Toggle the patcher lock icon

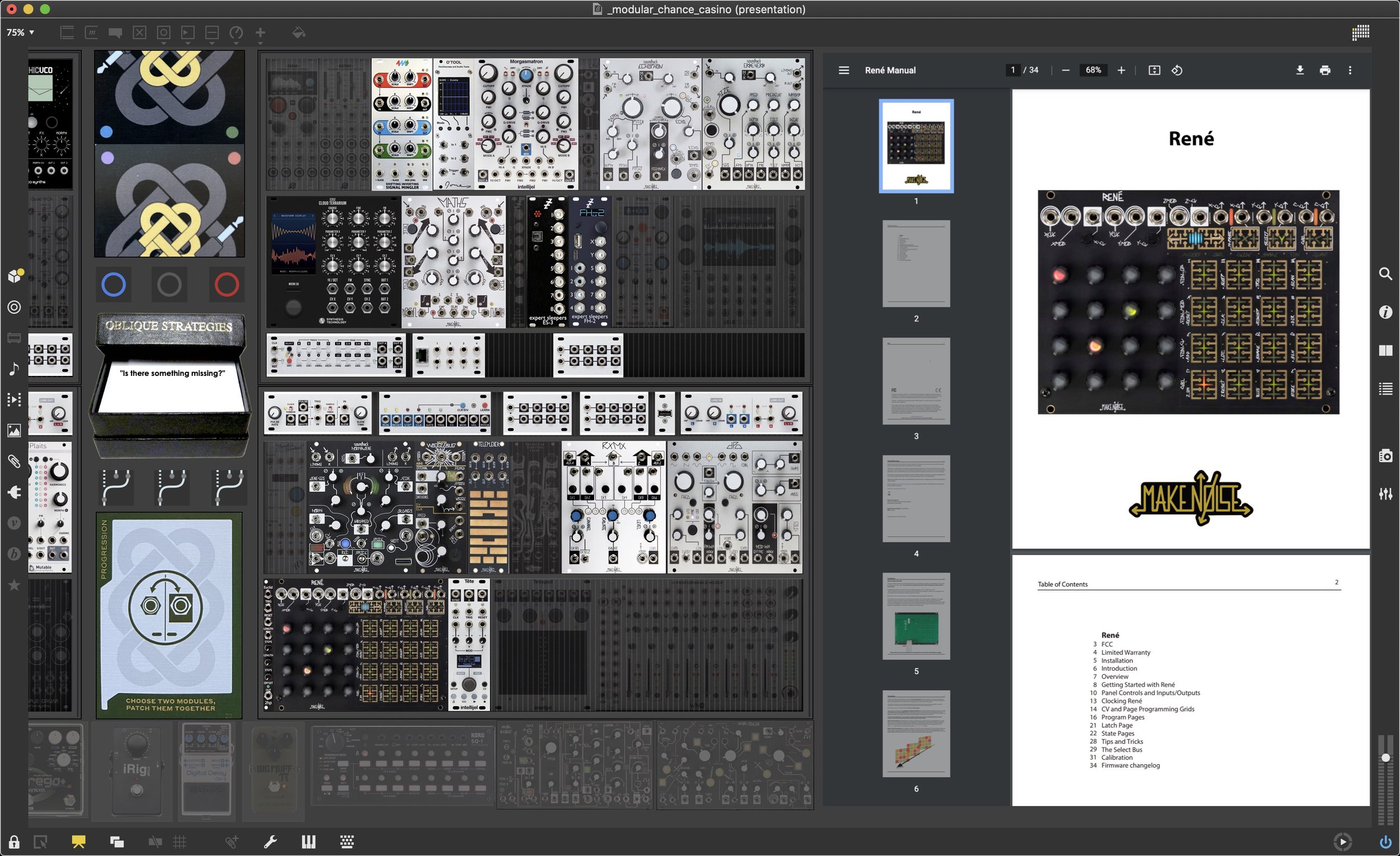coord(14,842)
